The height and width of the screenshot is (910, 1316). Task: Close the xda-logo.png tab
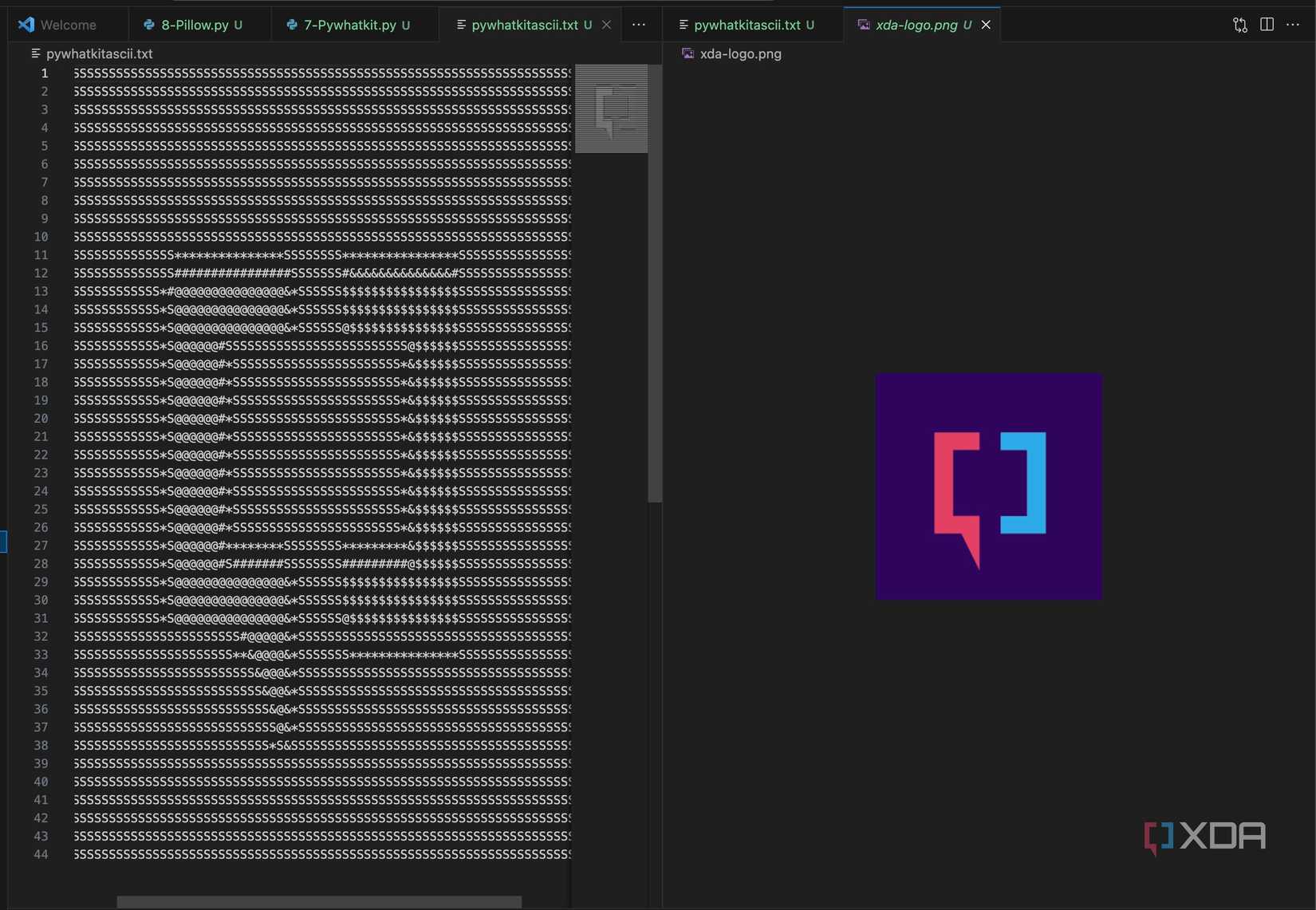(x=986, y=25)
